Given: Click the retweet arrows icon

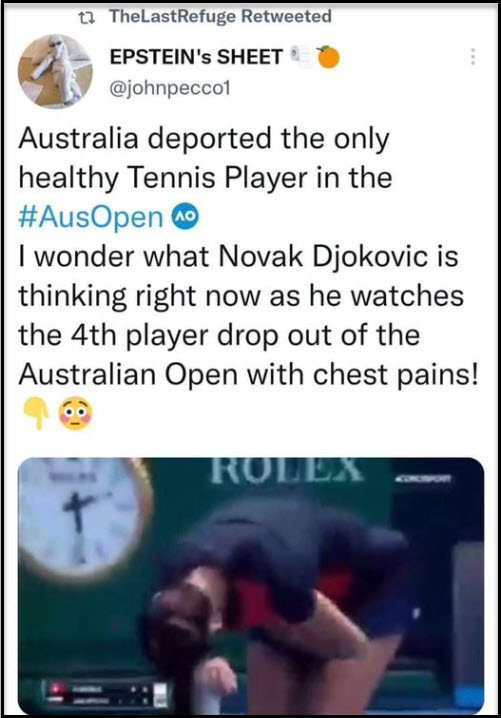Looking at the screenshot, I should (x=86, y=18).
